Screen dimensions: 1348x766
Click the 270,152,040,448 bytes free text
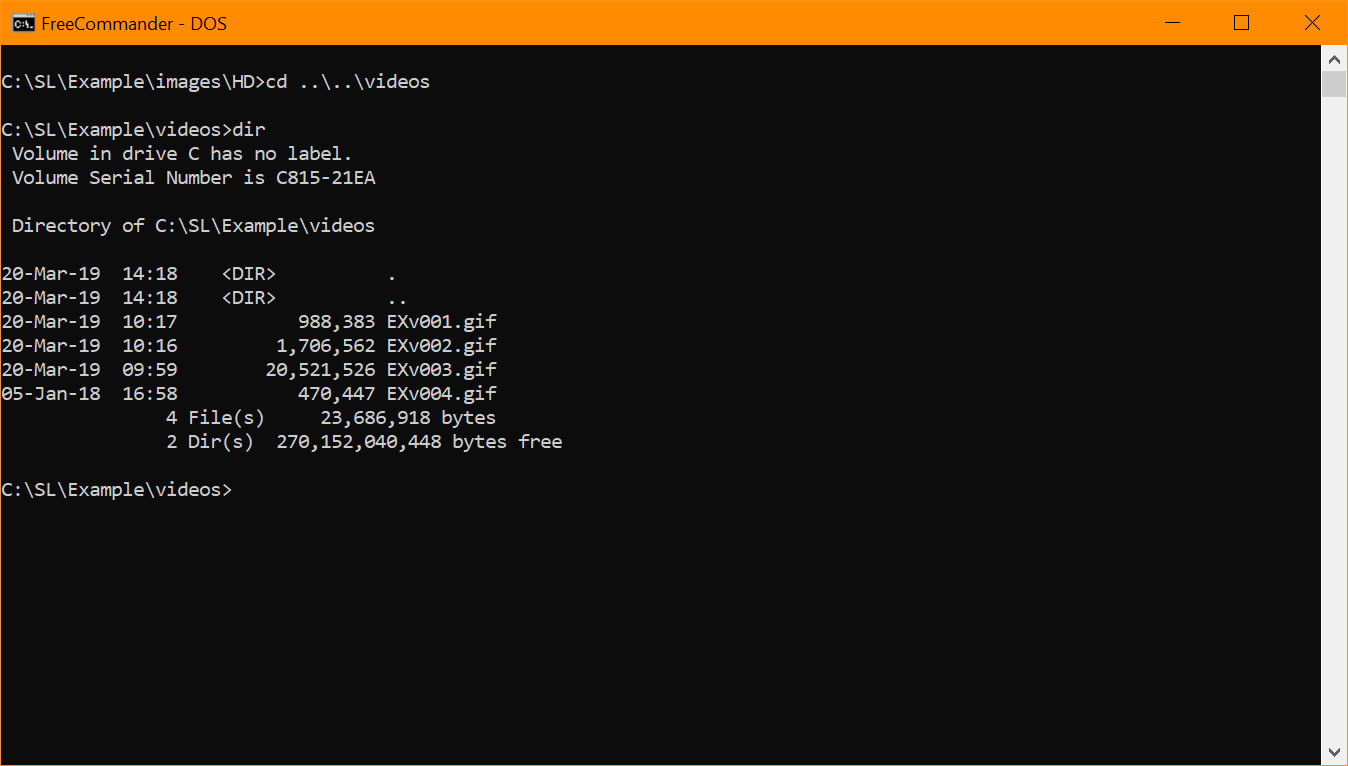(x=418, y=442)
